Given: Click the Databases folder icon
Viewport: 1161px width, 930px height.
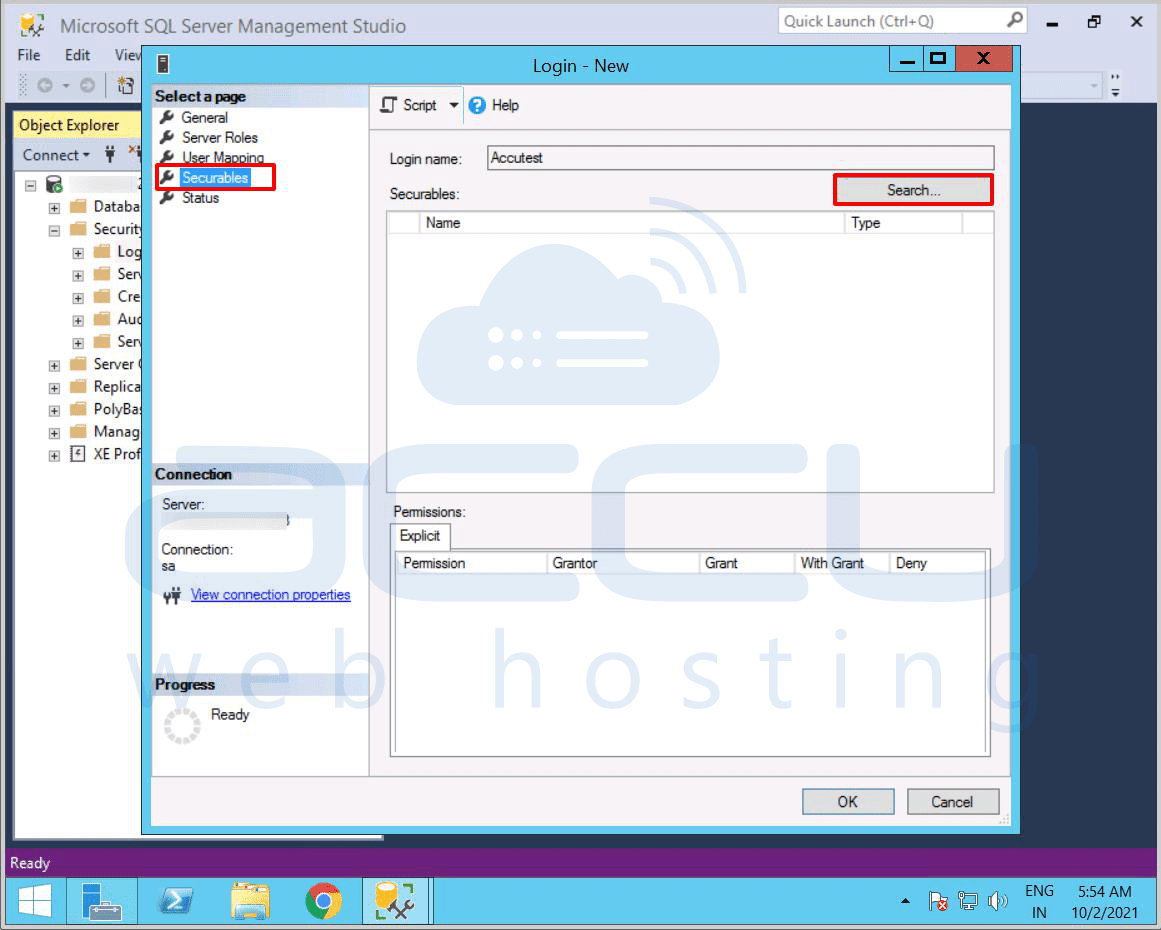Looking at the screenshot, I should [x=78, y=207].
